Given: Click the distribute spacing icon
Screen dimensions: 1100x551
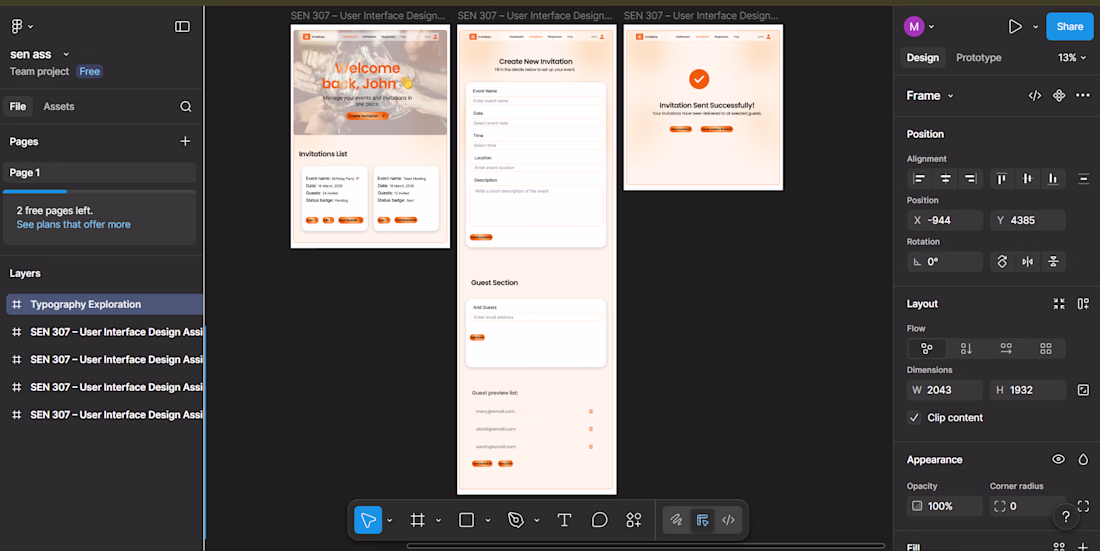Looking at the screenshot, I should (x=1083, y=179).
